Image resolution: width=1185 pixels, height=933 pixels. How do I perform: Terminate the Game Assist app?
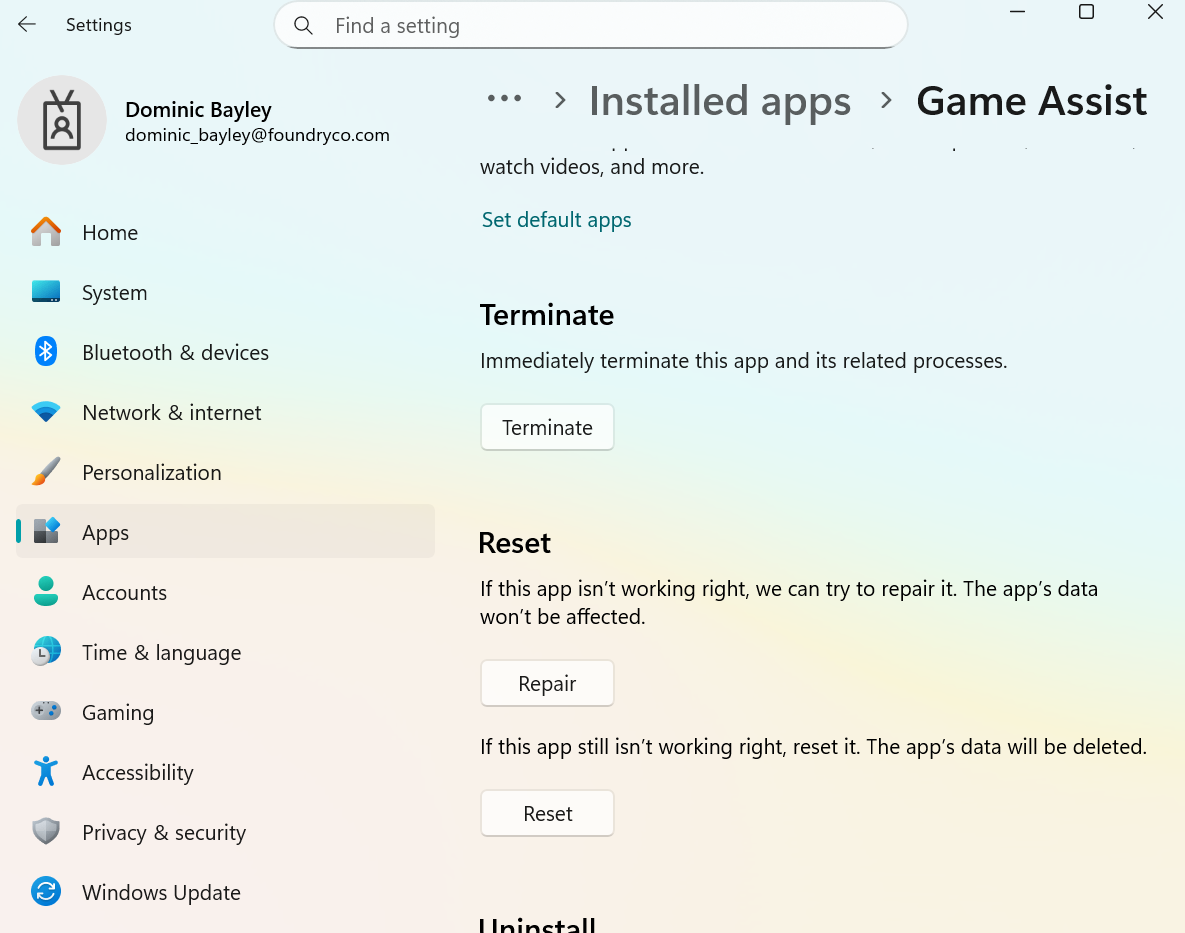click(x=547, y=427)
